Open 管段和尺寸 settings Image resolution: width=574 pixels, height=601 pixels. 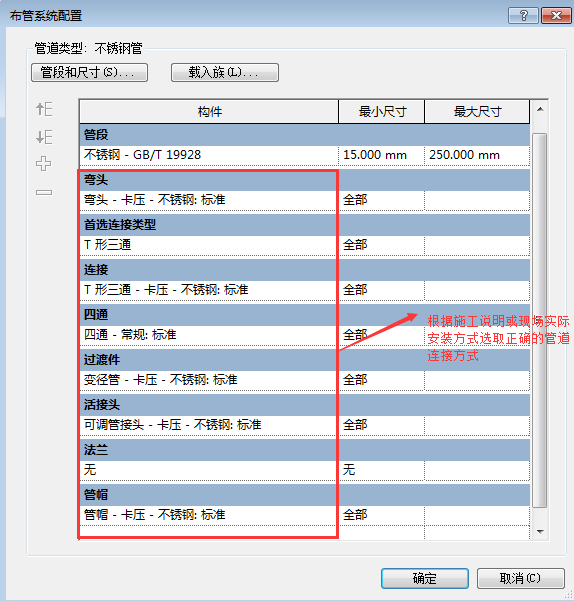(x=89, y=72)
